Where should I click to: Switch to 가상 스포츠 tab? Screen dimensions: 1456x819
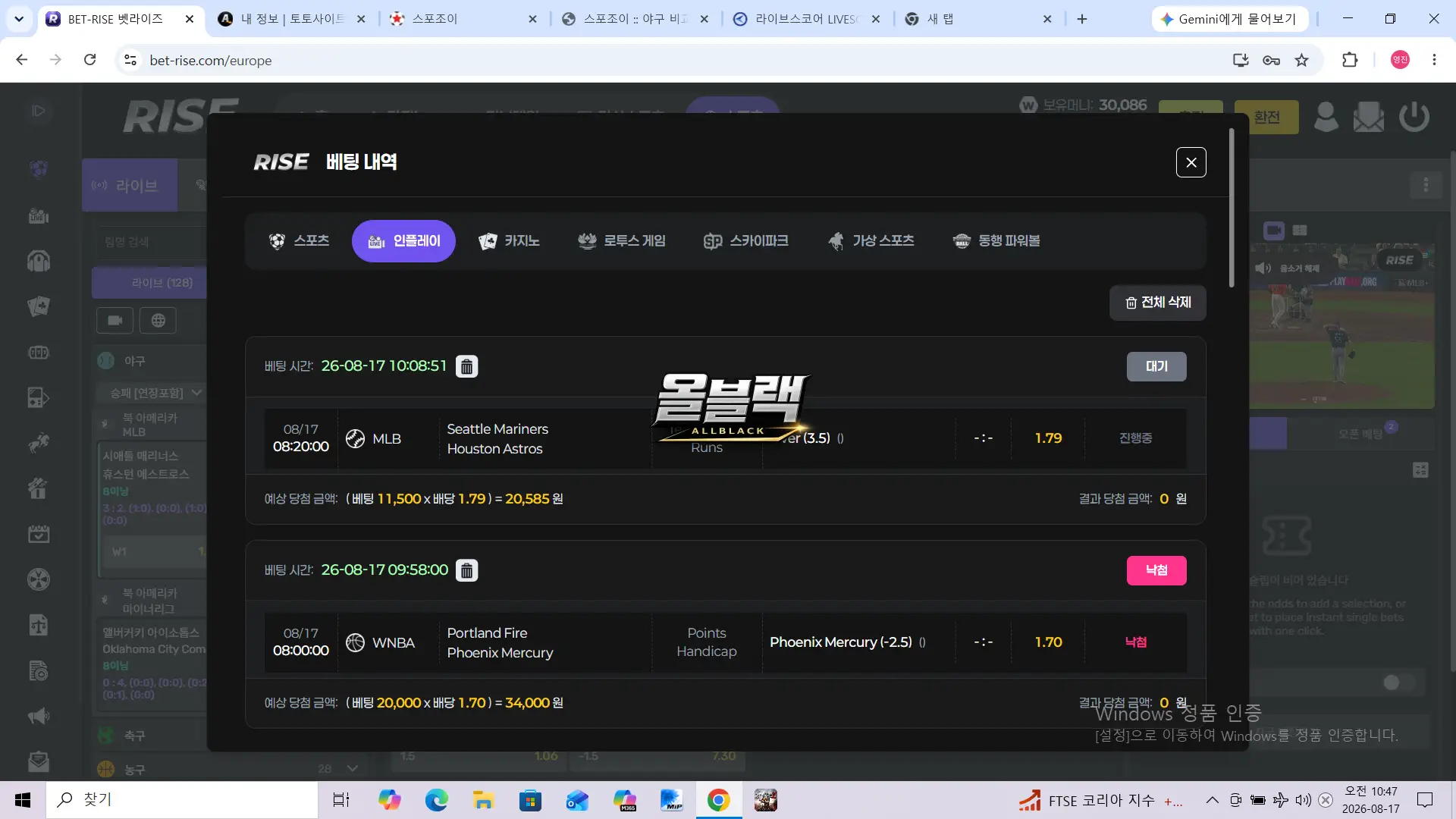[871, 241]
